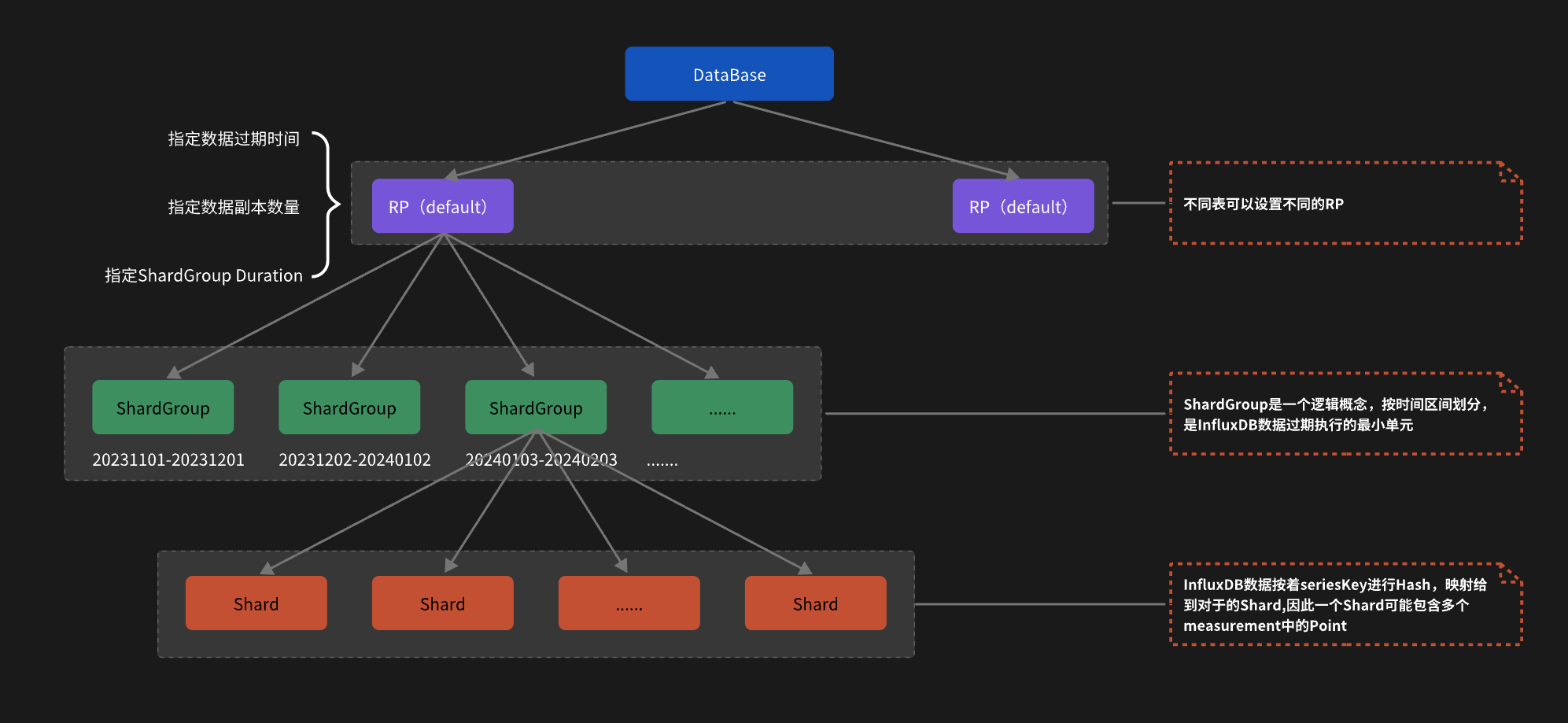This screenshot has height=723, width=1568.
Task: Open the note 不同表可以设置不同的RP
Action: tap(1346, 204)
